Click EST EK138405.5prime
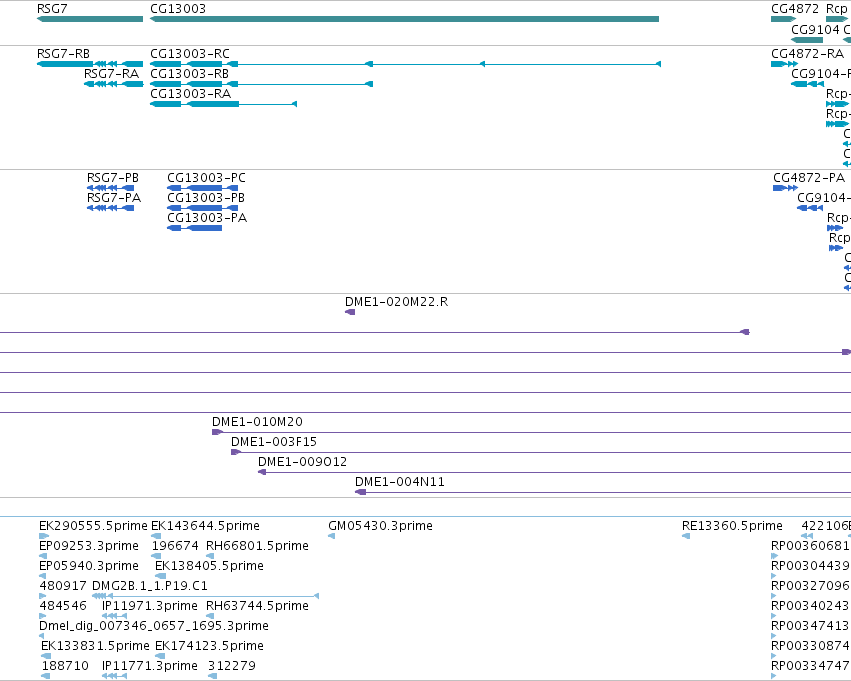 [x=161, y=576]
